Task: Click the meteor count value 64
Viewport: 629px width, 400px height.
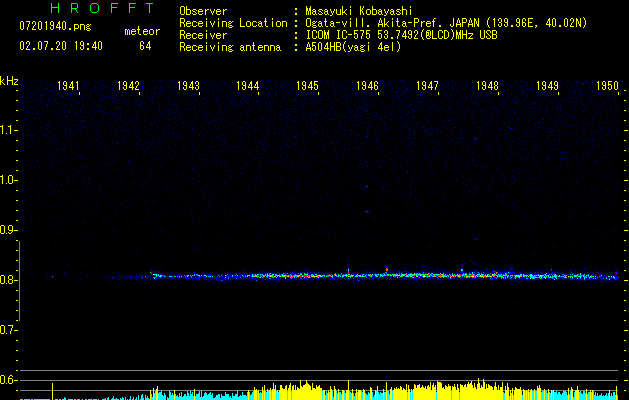Action: [145, 46]
